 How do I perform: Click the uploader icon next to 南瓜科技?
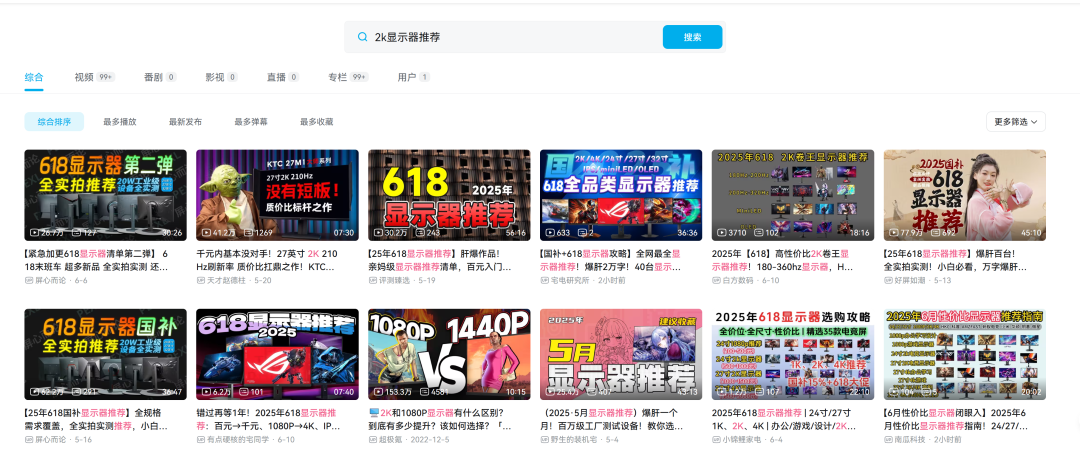(889, 439)
